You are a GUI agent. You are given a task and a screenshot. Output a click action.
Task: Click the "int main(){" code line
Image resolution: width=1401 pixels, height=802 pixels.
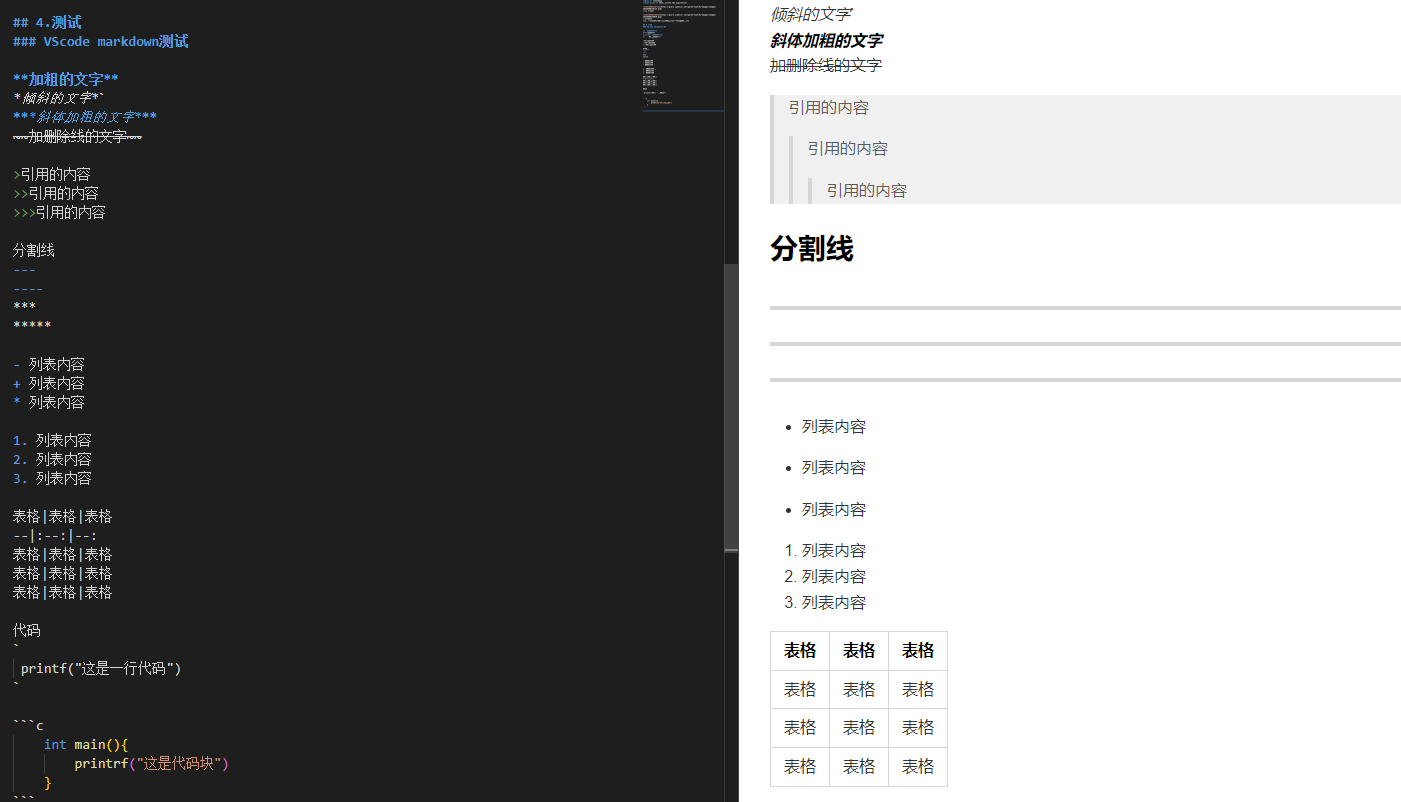(86, 744)
